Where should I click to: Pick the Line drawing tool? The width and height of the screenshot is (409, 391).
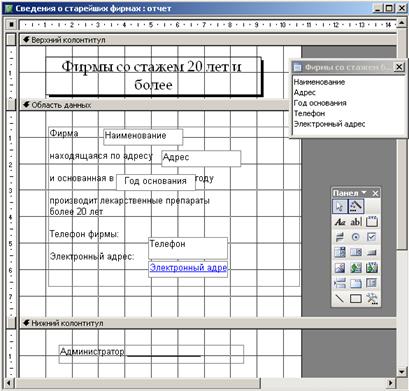pyautogui.click(x=340, y=298)
